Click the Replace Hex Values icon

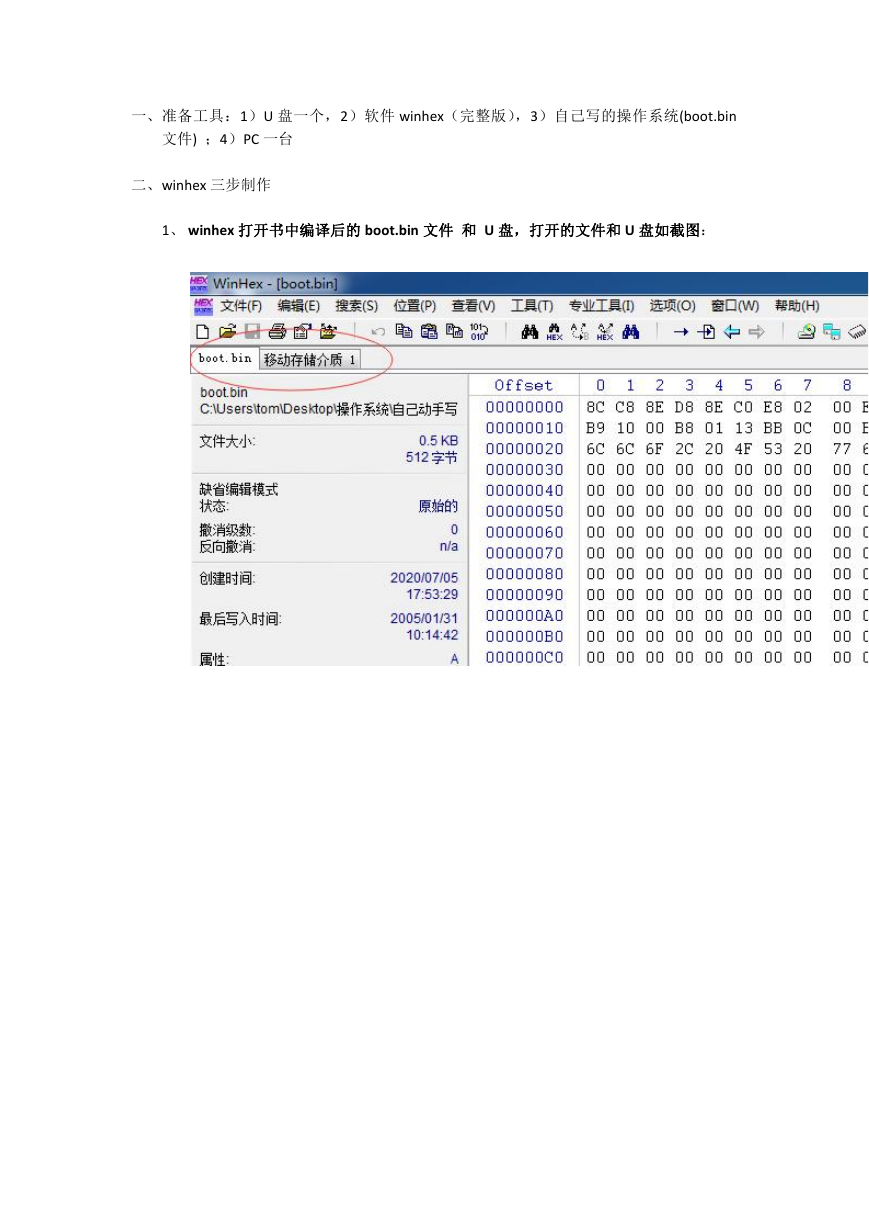pyautogui.click(x=605, y=332)
